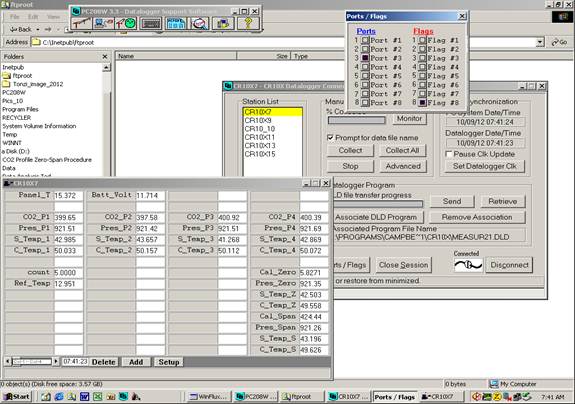Toggle the Port #8 checkbox
The image size is (575, 404).
[365, 103]
